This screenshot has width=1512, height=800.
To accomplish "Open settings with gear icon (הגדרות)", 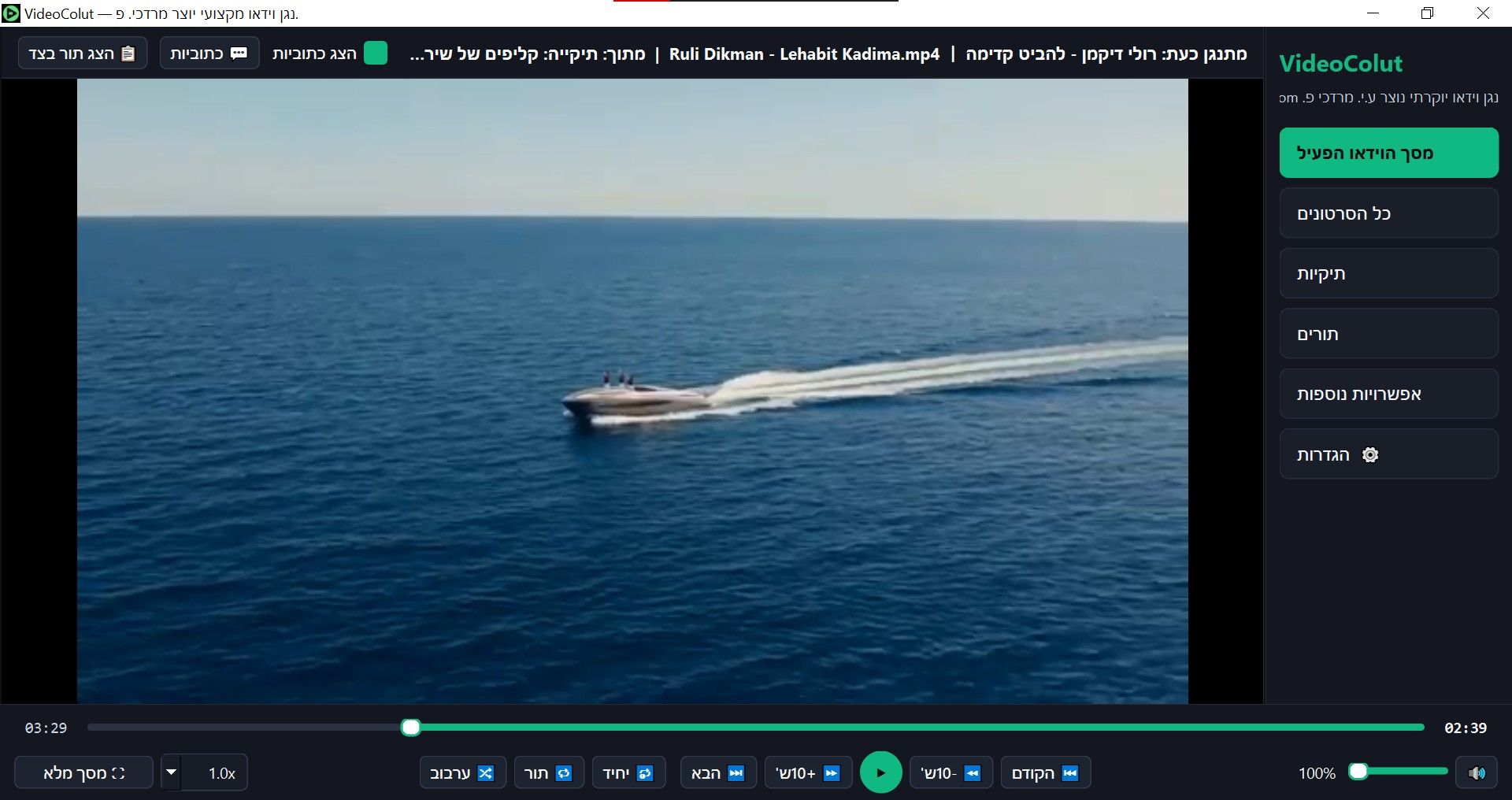I will (1388, 454).
